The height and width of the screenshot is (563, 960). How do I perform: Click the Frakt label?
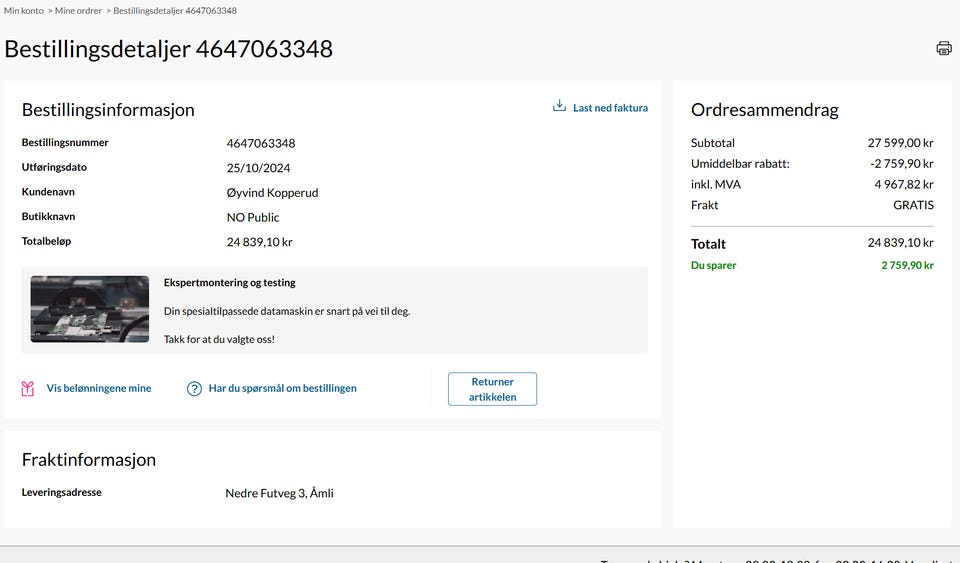pyautogui.click(x=705, y=205)
